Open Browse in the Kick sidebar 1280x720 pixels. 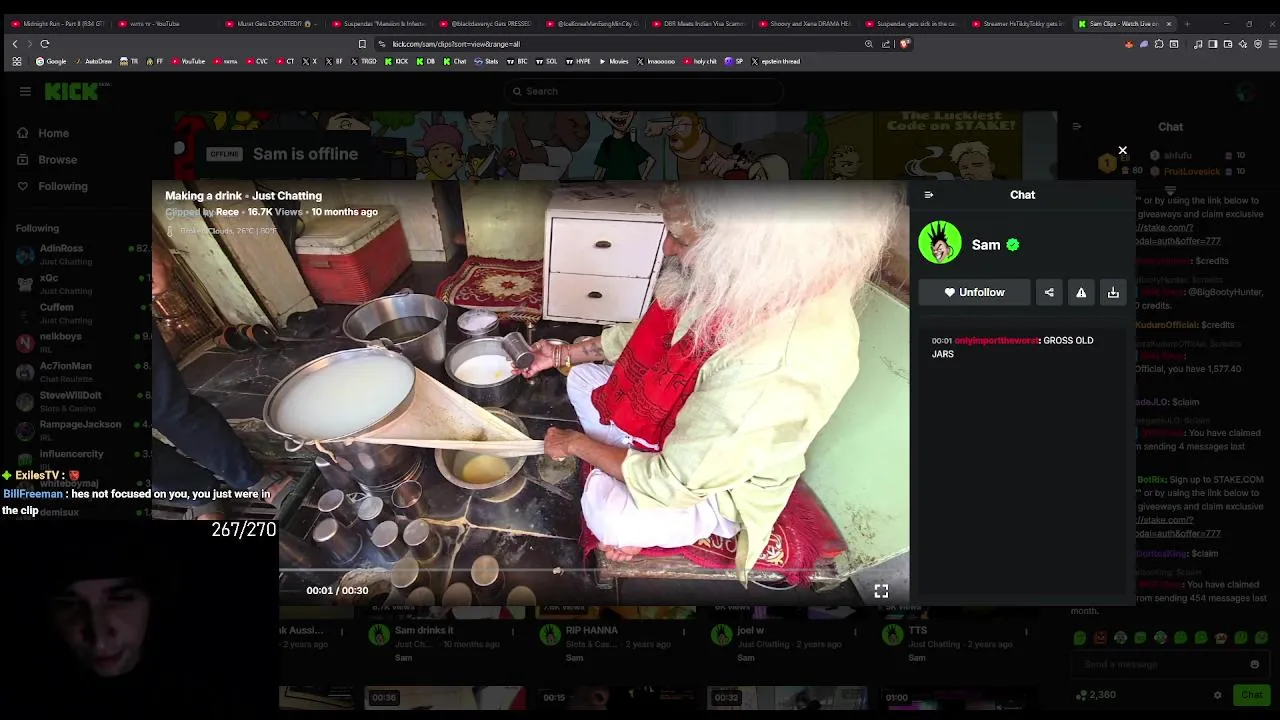(47, 160)
